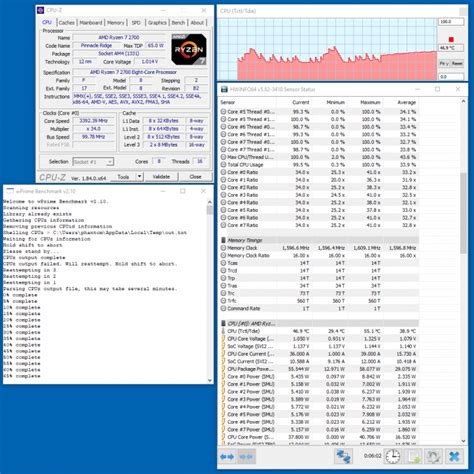Image resolution: width=474 pixels, height=474 pixels.
Task: Switch to the Mainboard tab
Action: 91,23
